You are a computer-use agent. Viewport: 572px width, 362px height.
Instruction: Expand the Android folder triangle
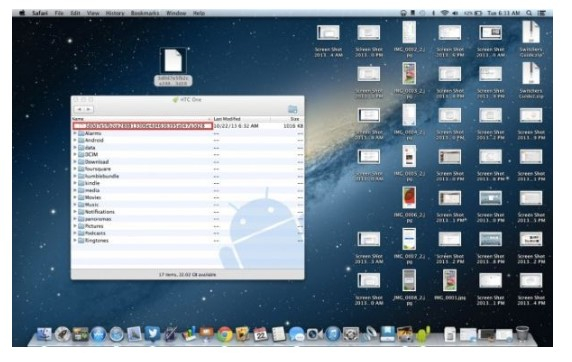pyautogui.click(x=75, y=140)
